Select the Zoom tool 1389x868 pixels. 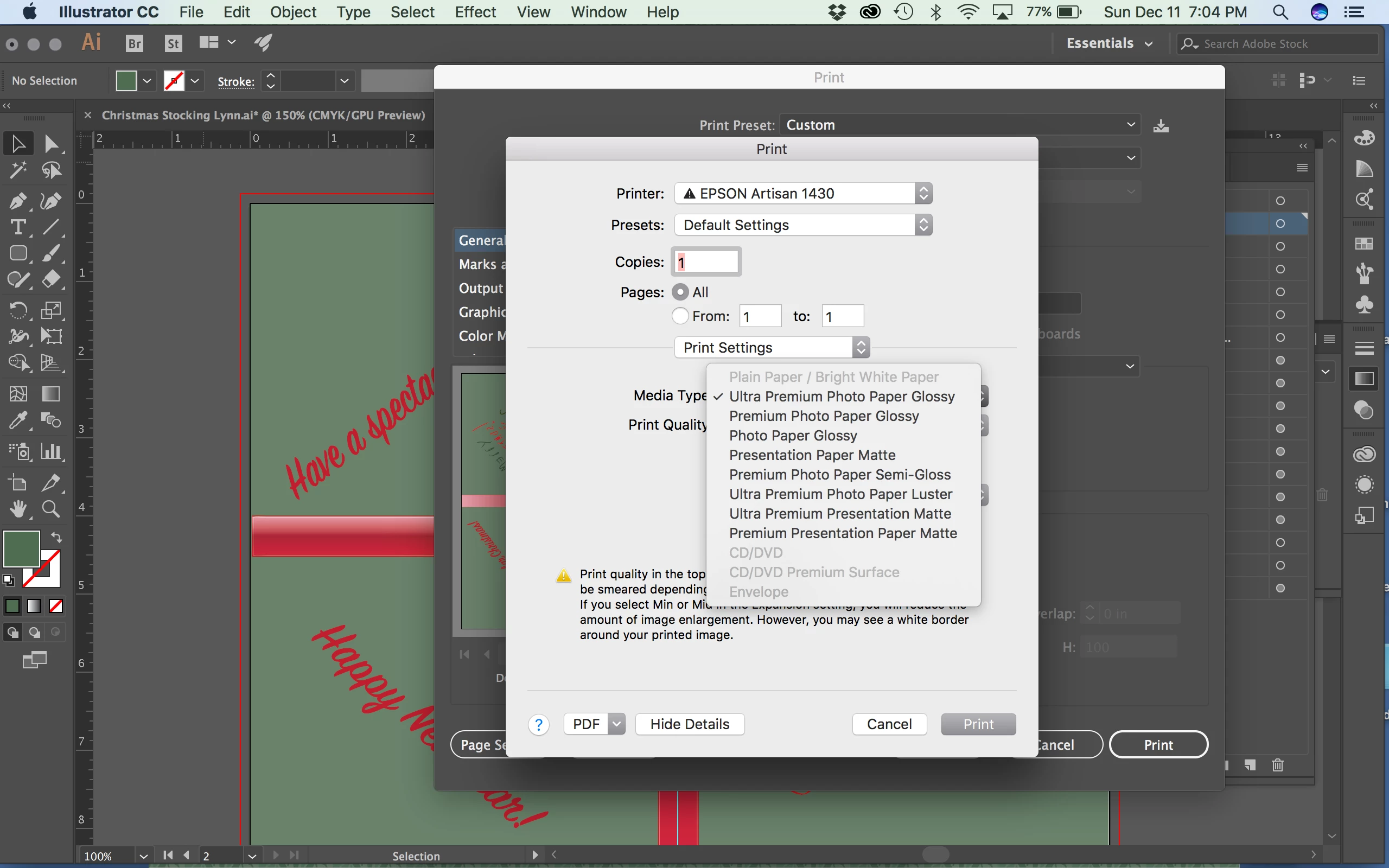pos(50,509)
